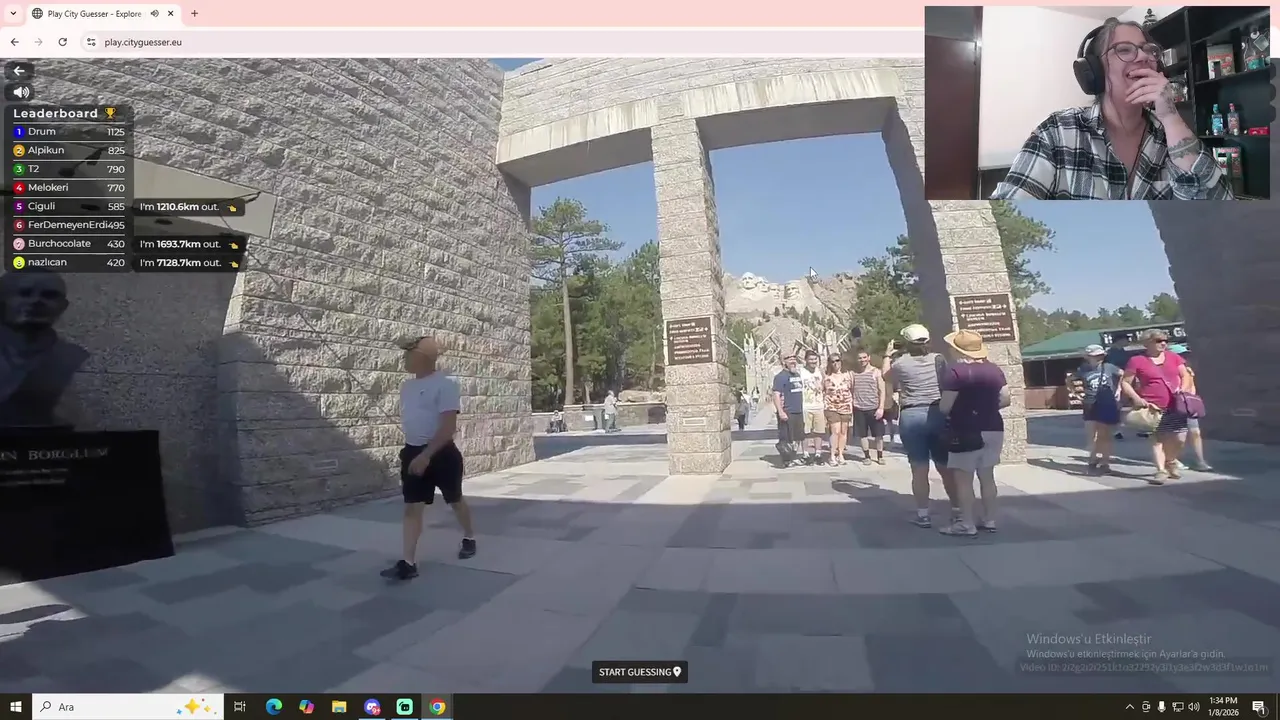Show hidden system tray icons
Screen dimensions: 1280x720
pos(1130,707)
